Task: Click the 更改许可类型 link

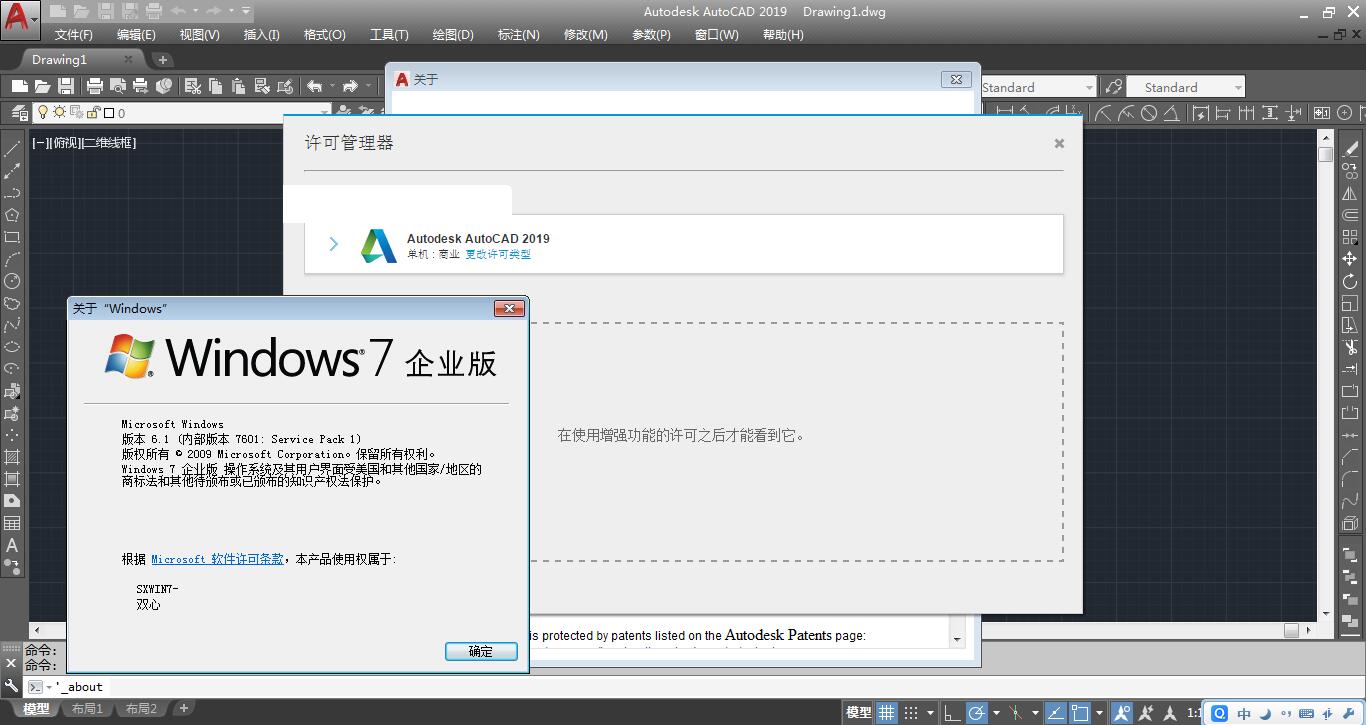Action: pyautogui.click(x=498, y=254)
